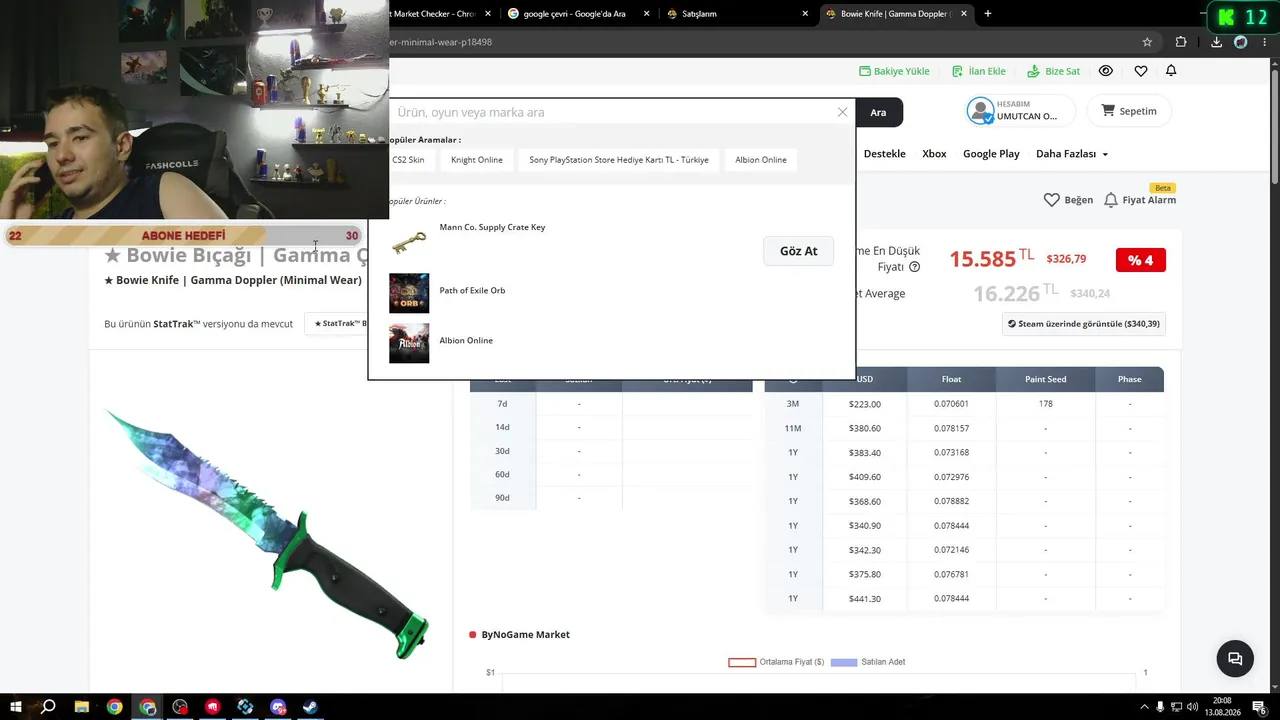Open the Destekle menu item
Viewport: 1280px width, 720px height.
884,154
